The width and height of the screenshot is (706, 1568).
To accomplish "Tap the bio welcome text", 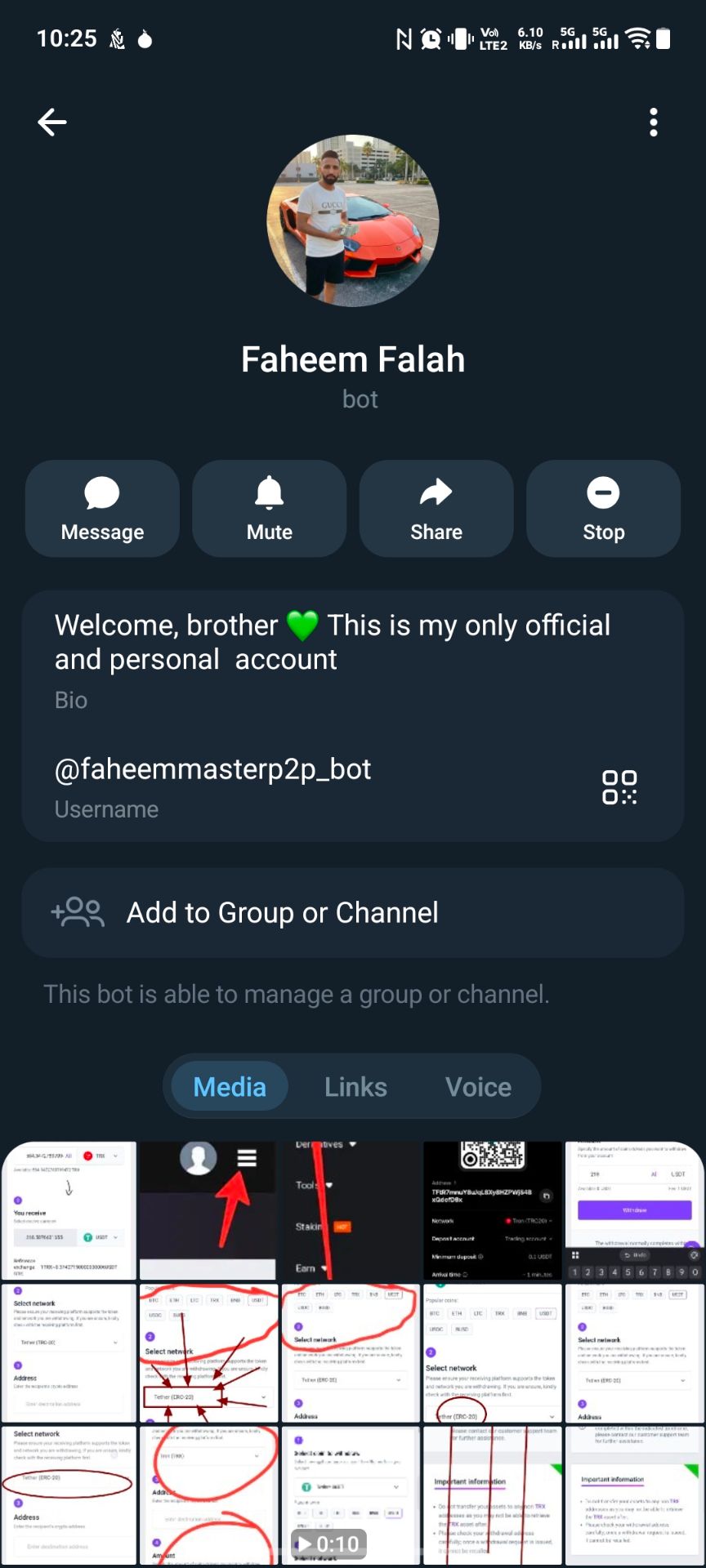I will click(x=333, y=642).
